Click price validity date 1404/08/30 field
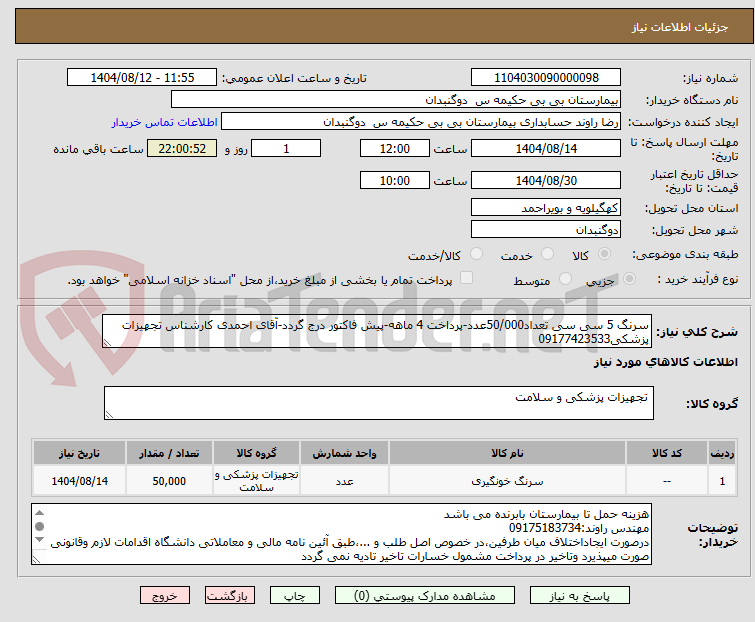 (546, 181)
